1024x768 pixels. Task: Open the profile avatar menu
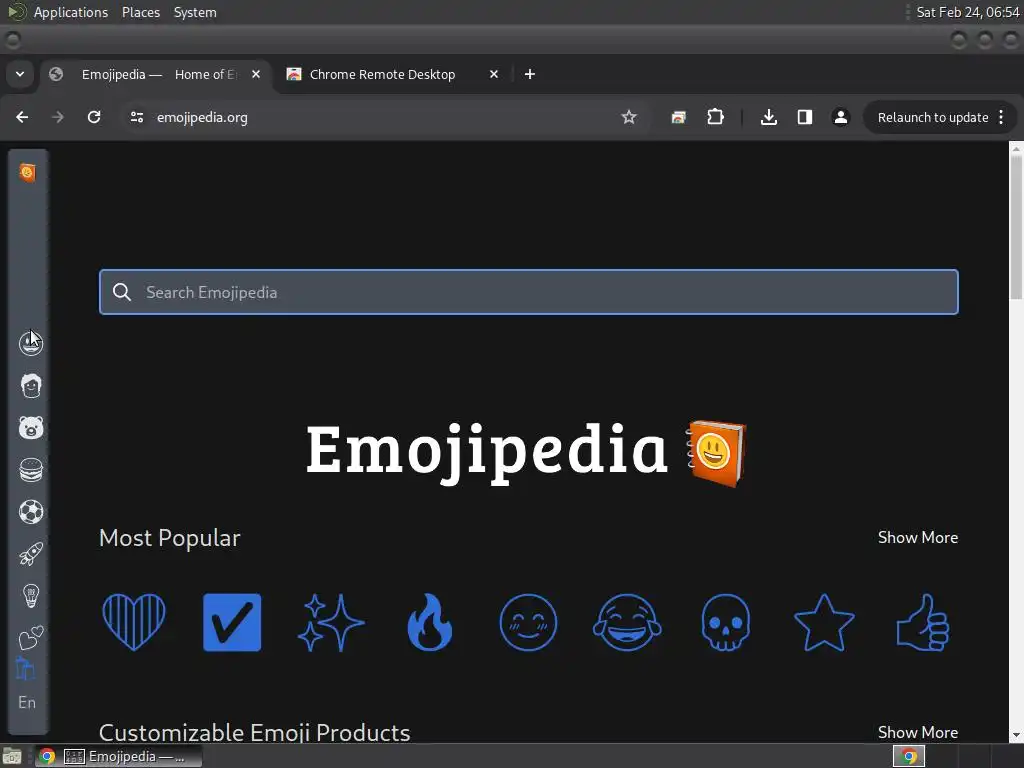840,117
